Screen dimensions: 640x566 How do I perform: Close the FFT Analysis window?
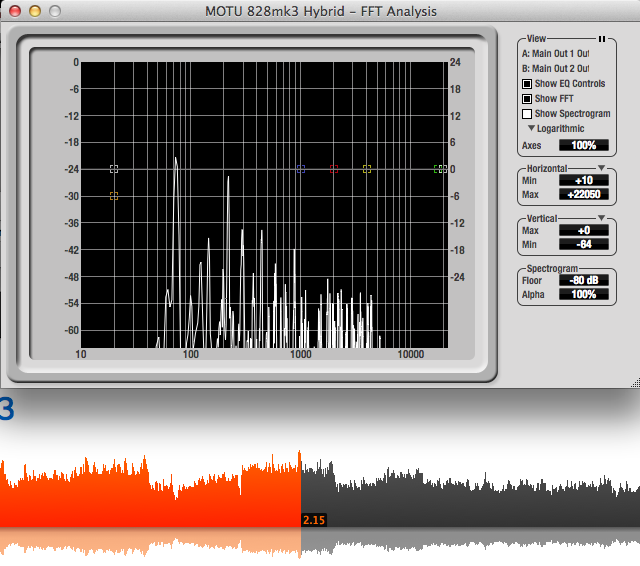pyautogui.click(x=15, y=11)
